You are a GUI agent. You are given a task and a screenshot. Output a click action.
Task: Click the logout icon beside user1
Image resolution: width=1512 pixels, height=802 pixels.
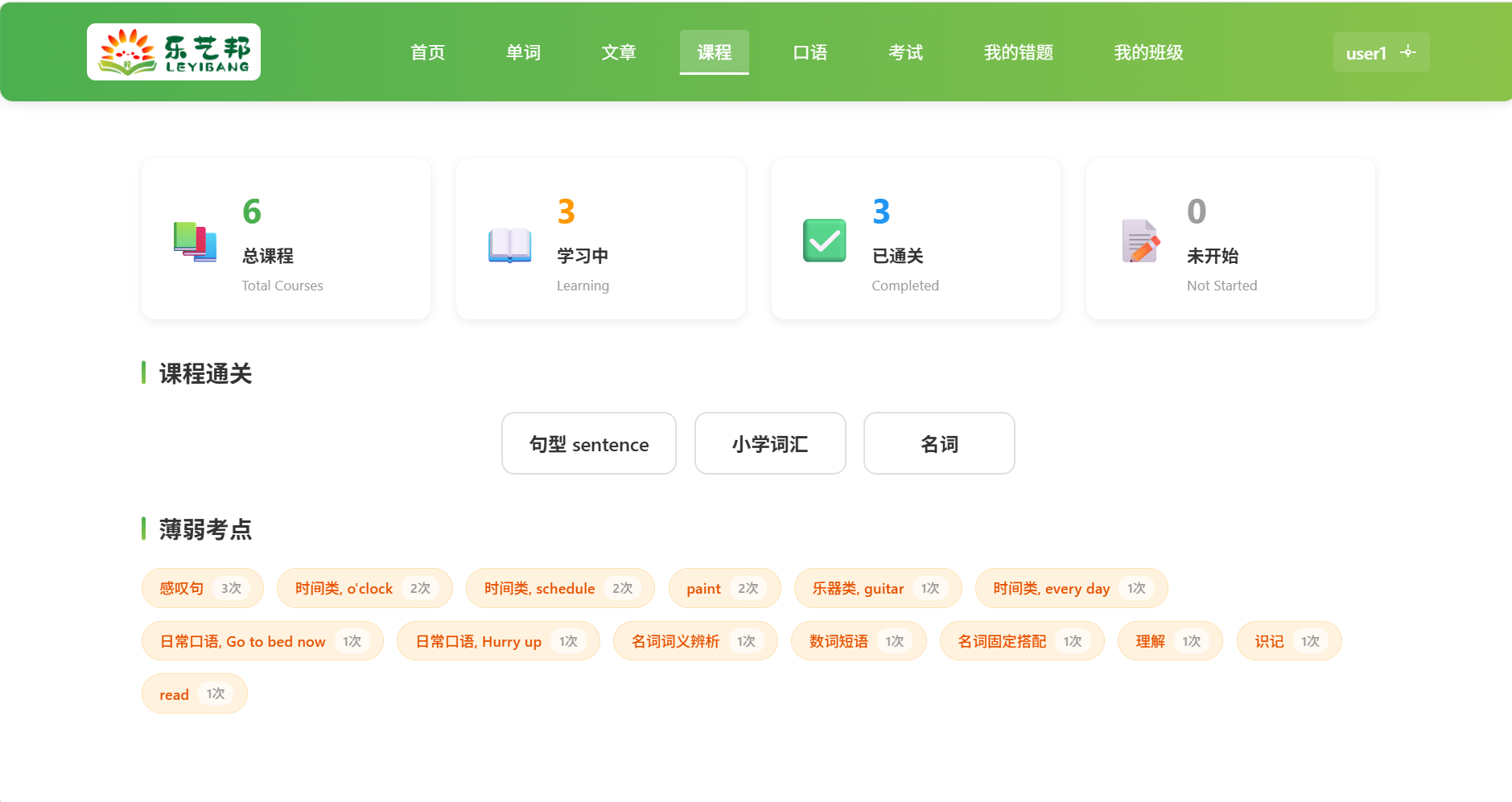1407,52
